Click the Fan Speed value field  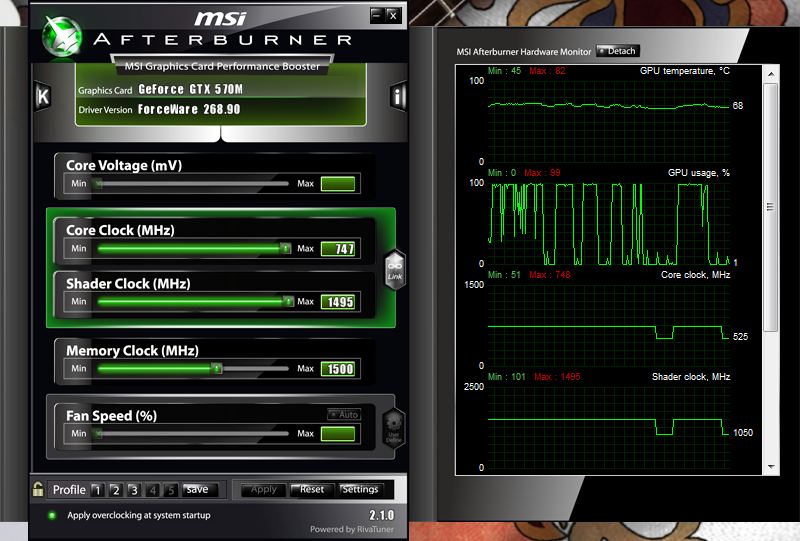point(338,434)
